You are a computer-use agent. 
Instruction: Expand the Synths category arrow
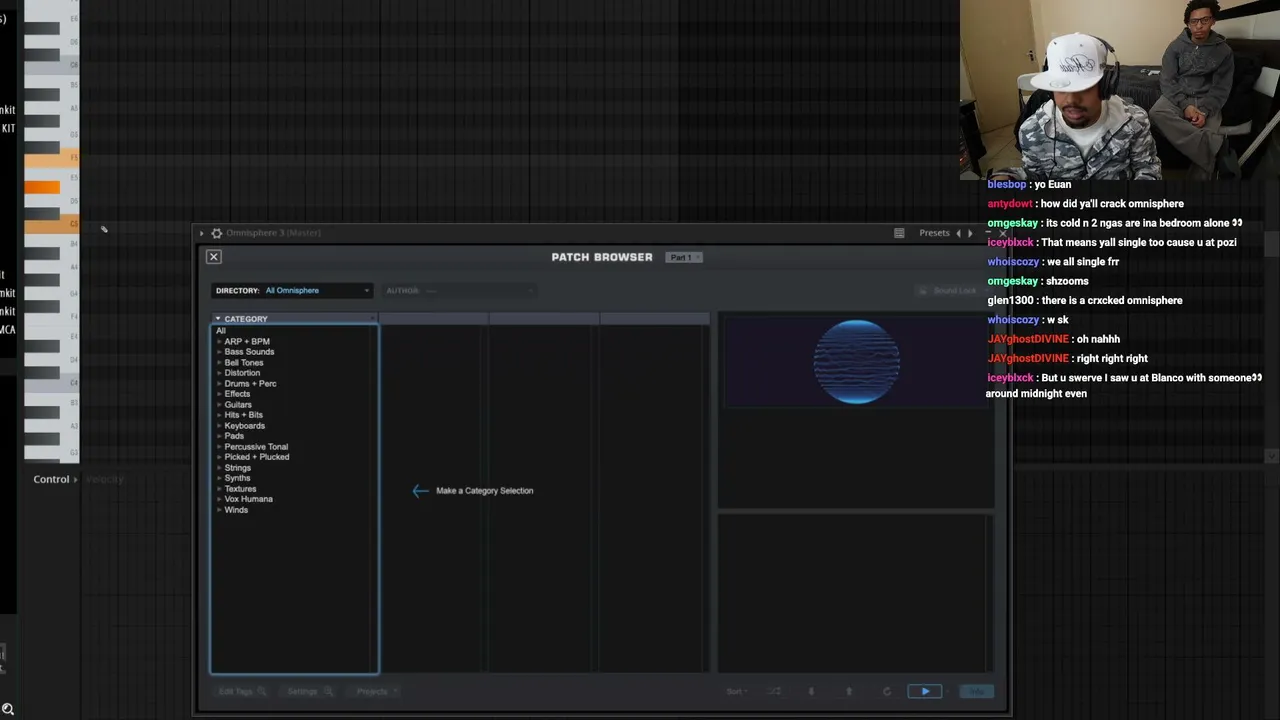tap(219, 478)
